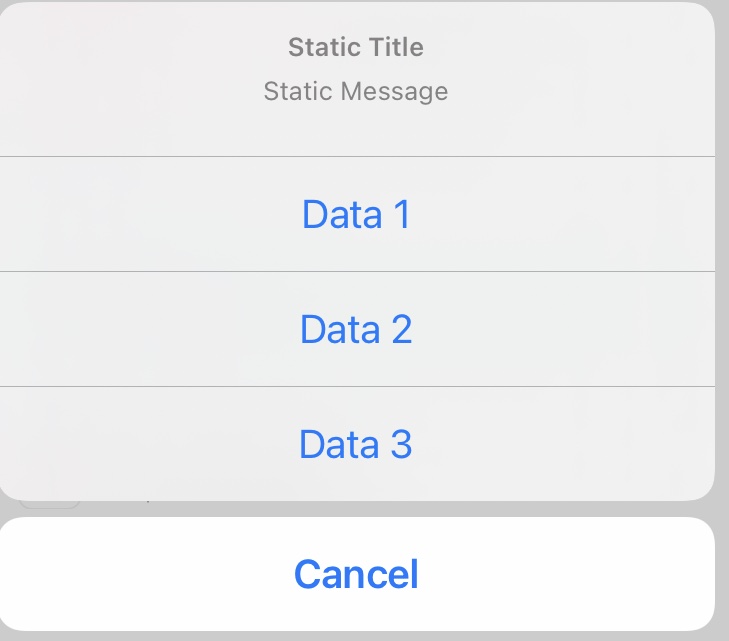This screenshot has width=729, height=641.
Task: Activate the blue Data 2 label
Action: [x=356, y=330]
